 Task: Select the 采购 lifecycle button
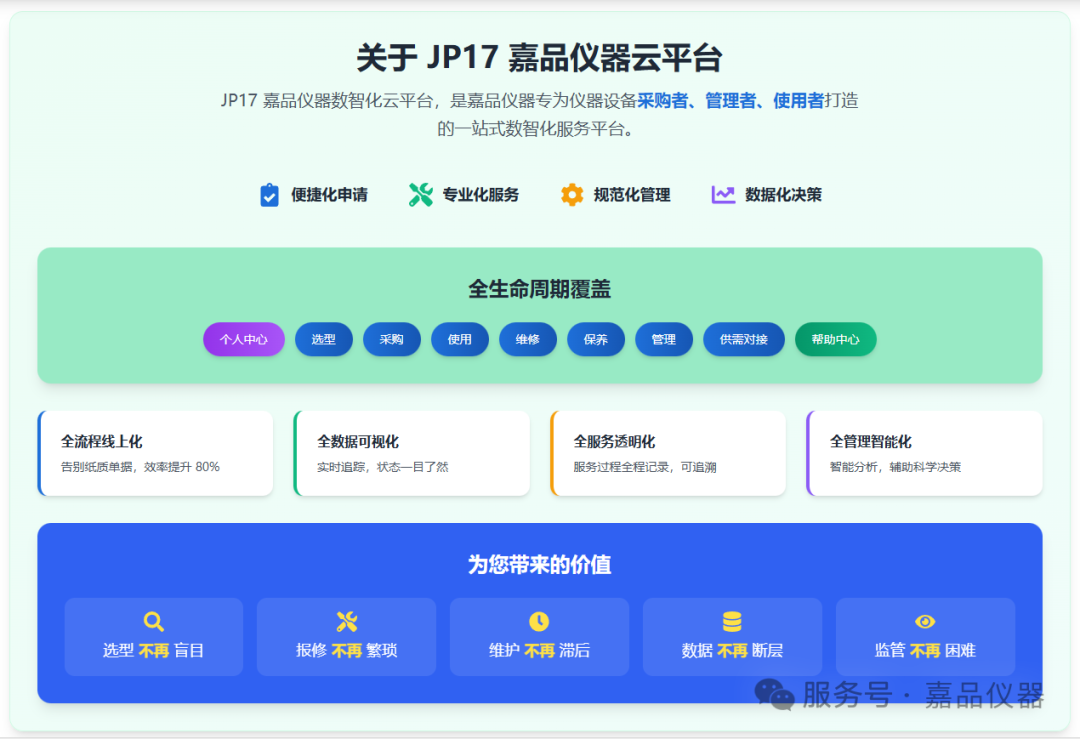click(392, 340)
